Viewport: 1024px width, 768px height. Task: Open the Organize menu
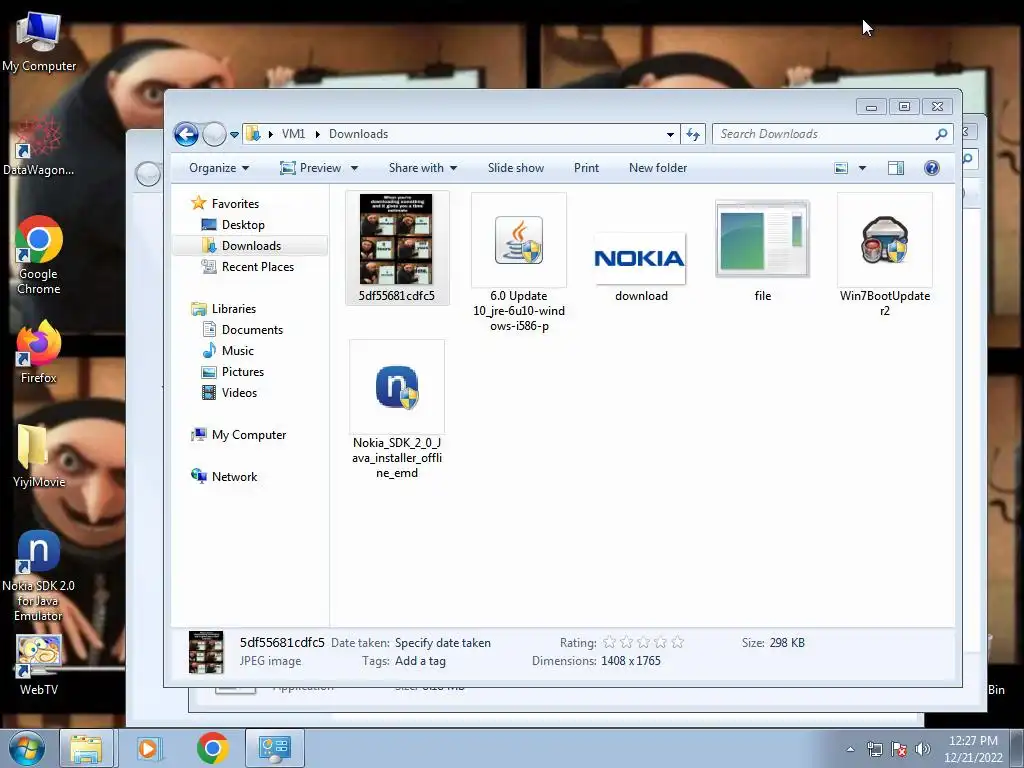point(219,168)
